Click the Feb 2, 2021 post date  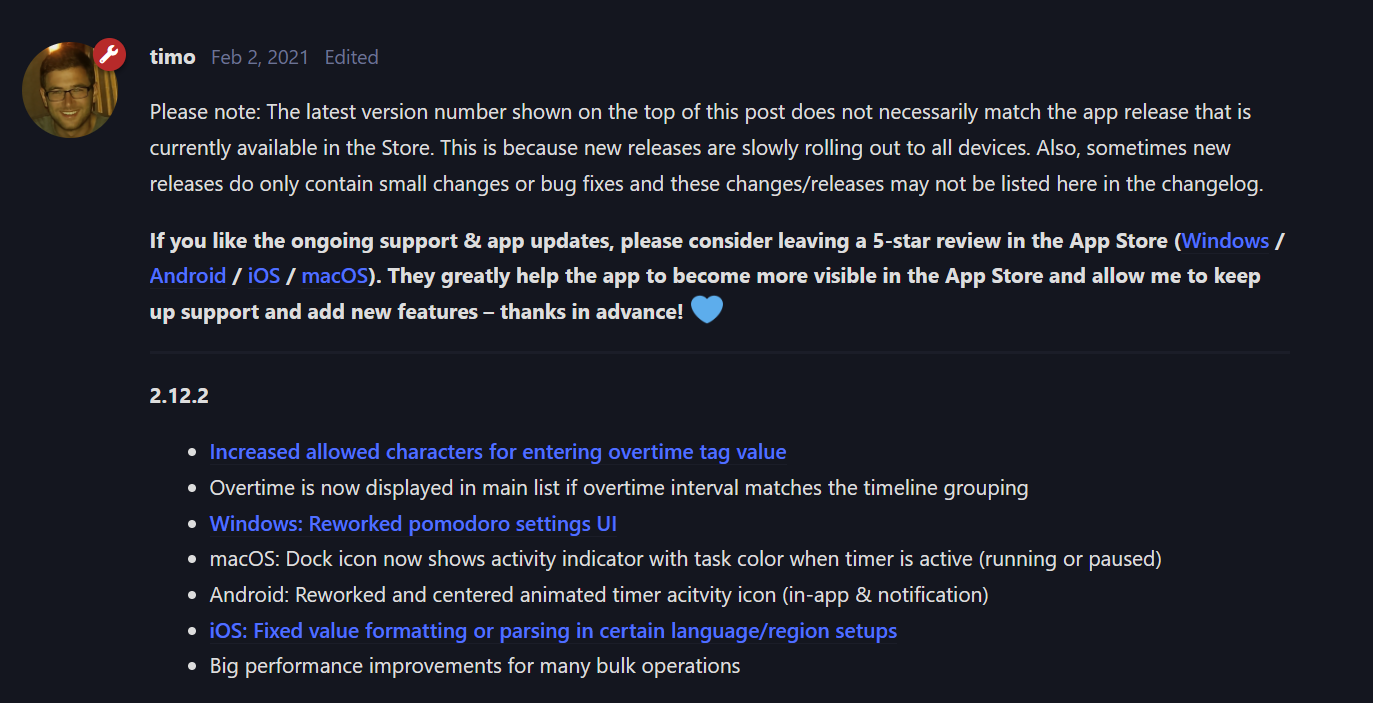click(259, 58)
